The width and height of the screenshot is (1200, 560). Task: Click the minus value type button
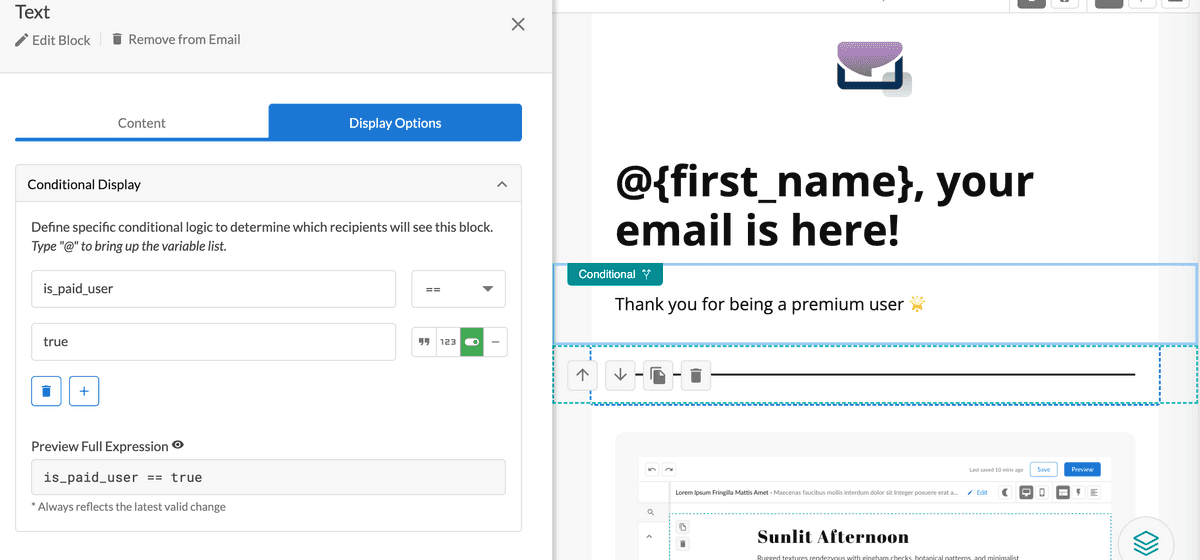click(x=496, y=342)
